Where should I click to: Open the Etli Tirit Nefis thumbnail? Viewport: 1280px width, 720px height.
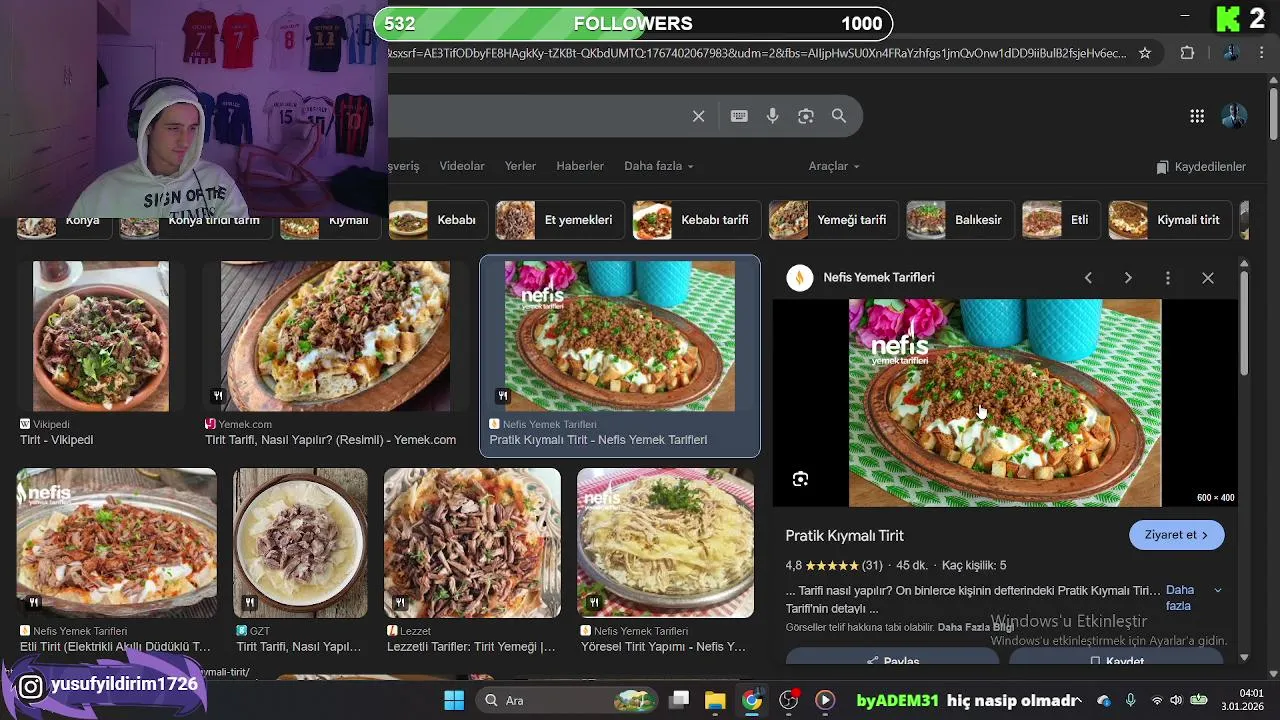point(117,543)
